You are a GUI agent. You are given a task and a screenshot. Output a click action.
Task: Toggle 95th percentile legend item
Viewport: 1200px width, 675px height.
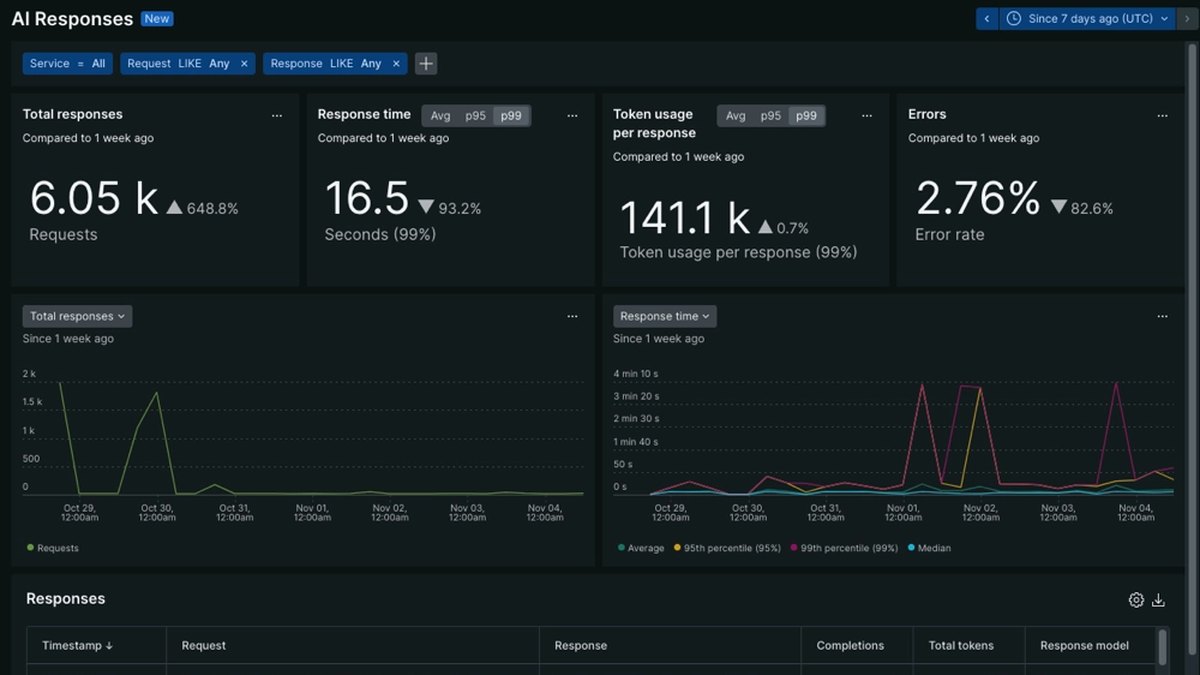[x=726, y=548]
